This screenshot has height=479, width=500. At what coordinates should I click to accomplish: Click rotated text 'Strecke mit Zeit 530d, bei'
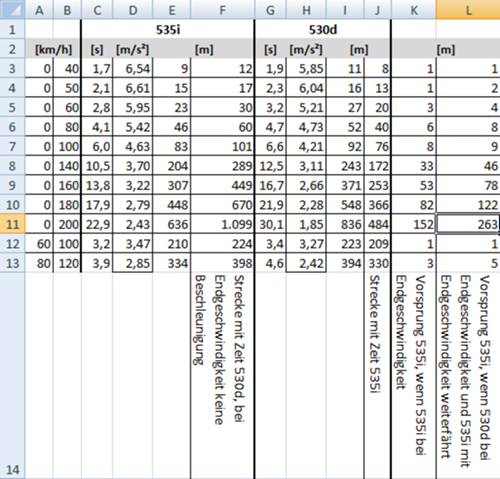pyautogui.click(x=240, y=349)
